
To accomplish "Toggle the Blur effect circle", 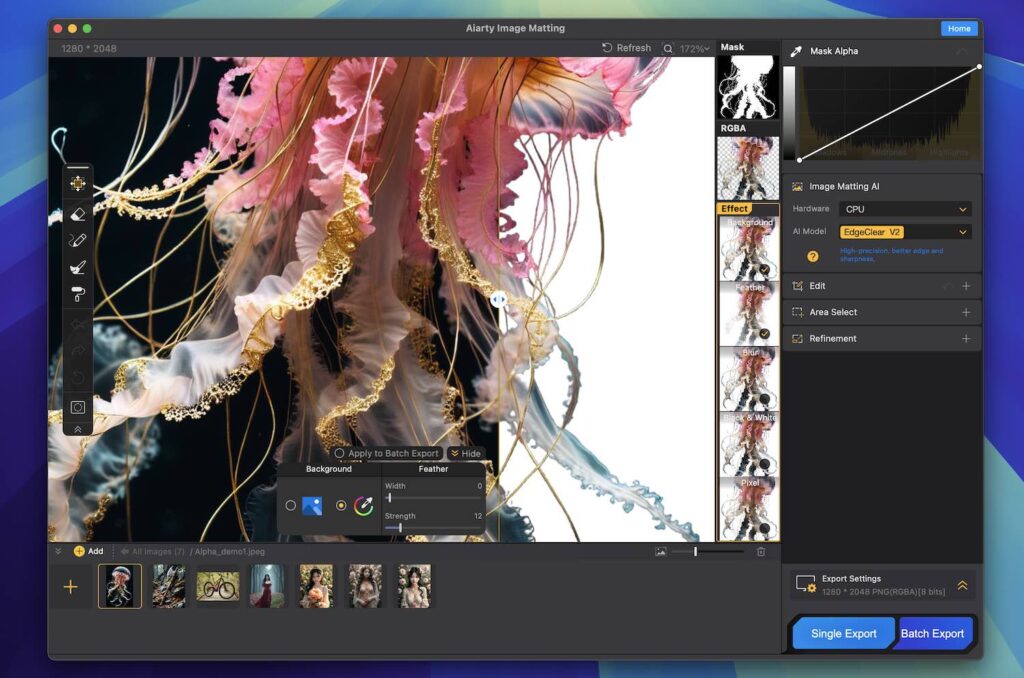I will pos(764,399).
